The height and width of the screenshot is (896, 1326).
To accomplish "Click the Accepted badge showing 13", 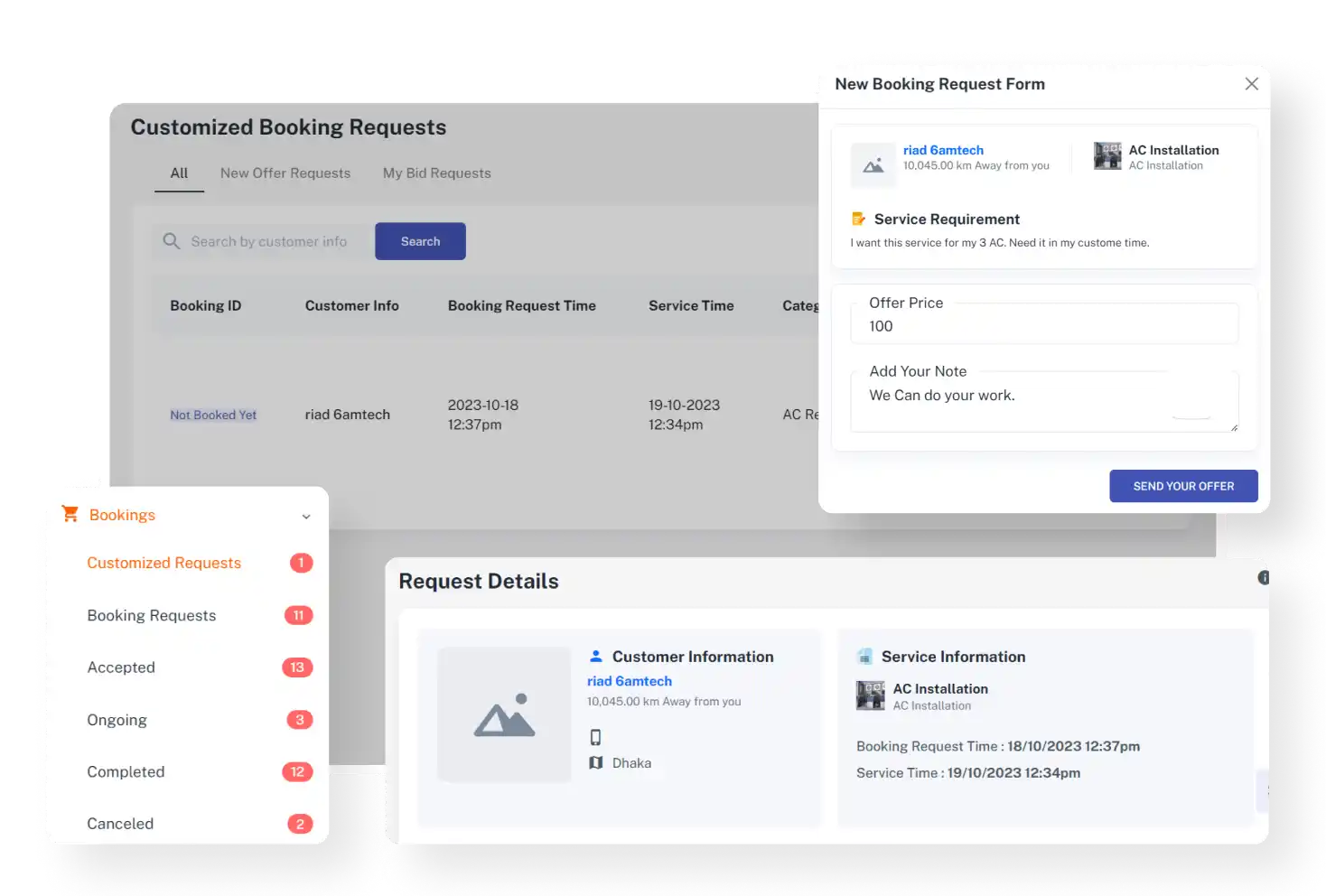I will 297,667.
